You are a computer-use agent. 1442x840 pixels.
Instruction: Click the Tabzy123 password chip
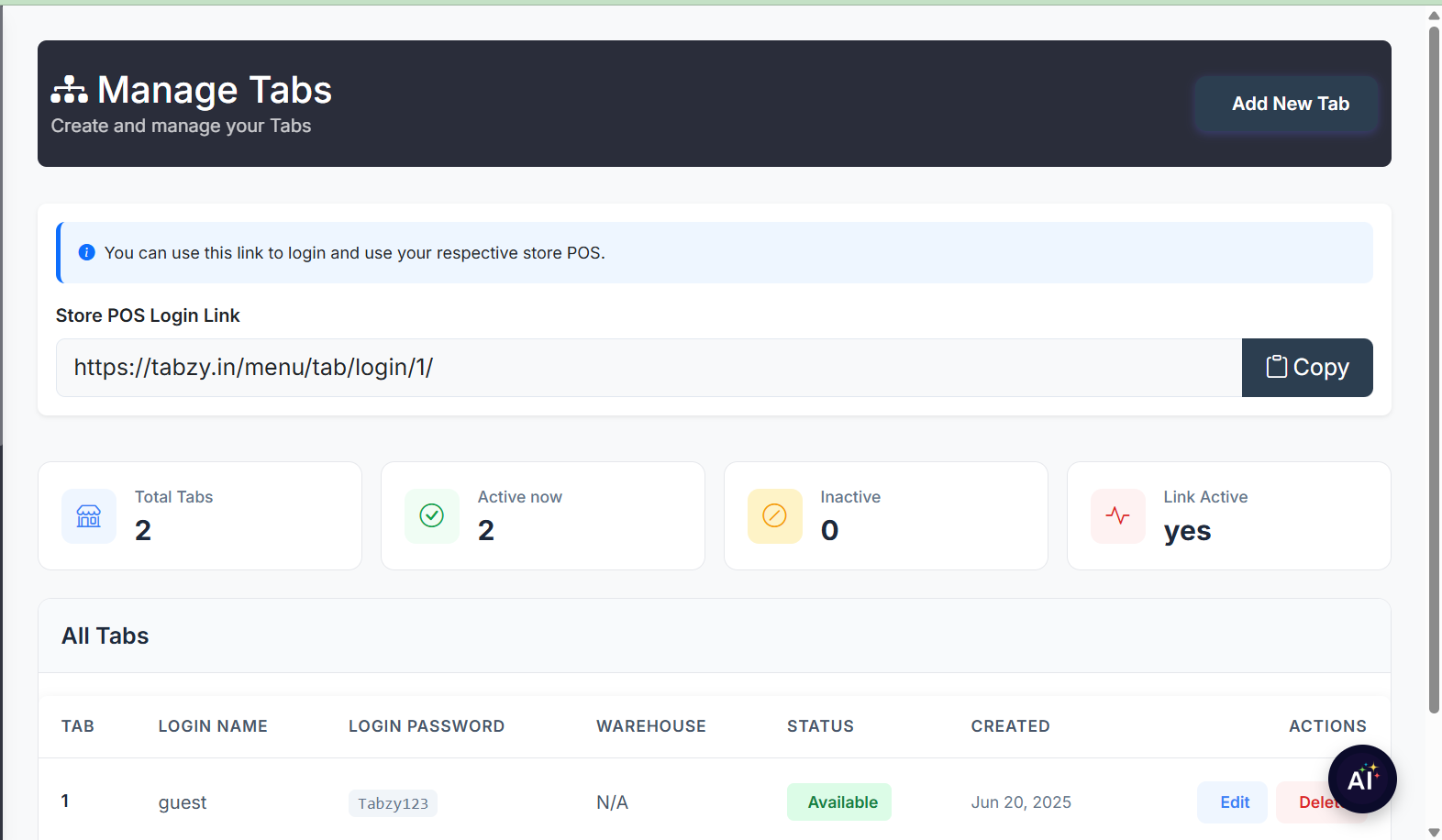coord(393,803)
